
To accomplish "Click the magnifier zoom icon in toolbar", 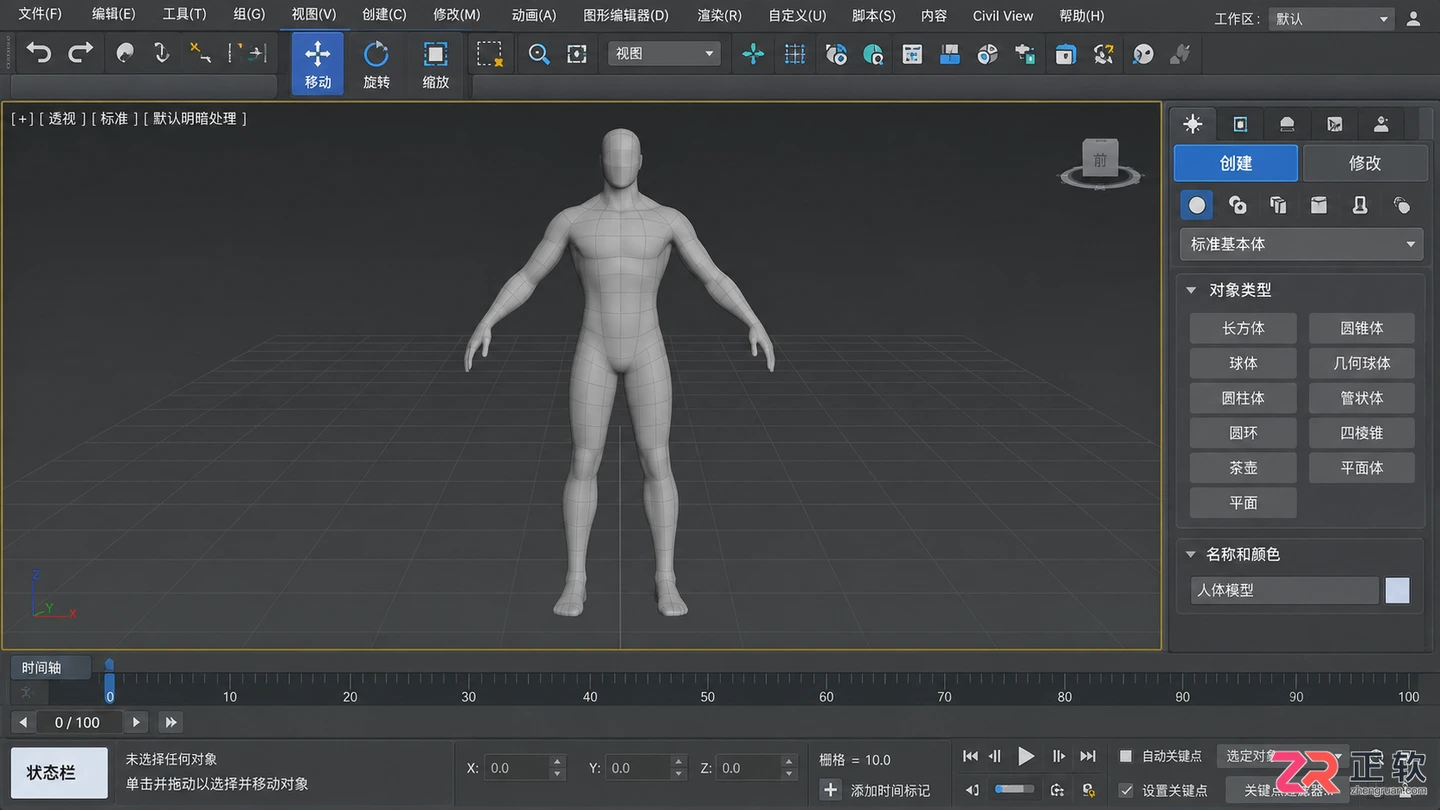I will tap(539, 54).
